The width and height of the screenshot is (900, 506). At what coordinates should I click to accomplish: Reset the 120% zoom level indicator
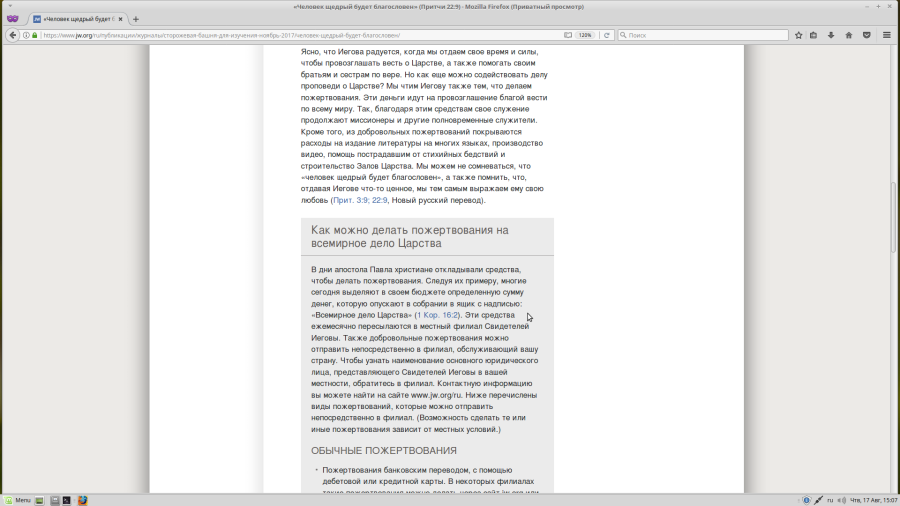585,35
